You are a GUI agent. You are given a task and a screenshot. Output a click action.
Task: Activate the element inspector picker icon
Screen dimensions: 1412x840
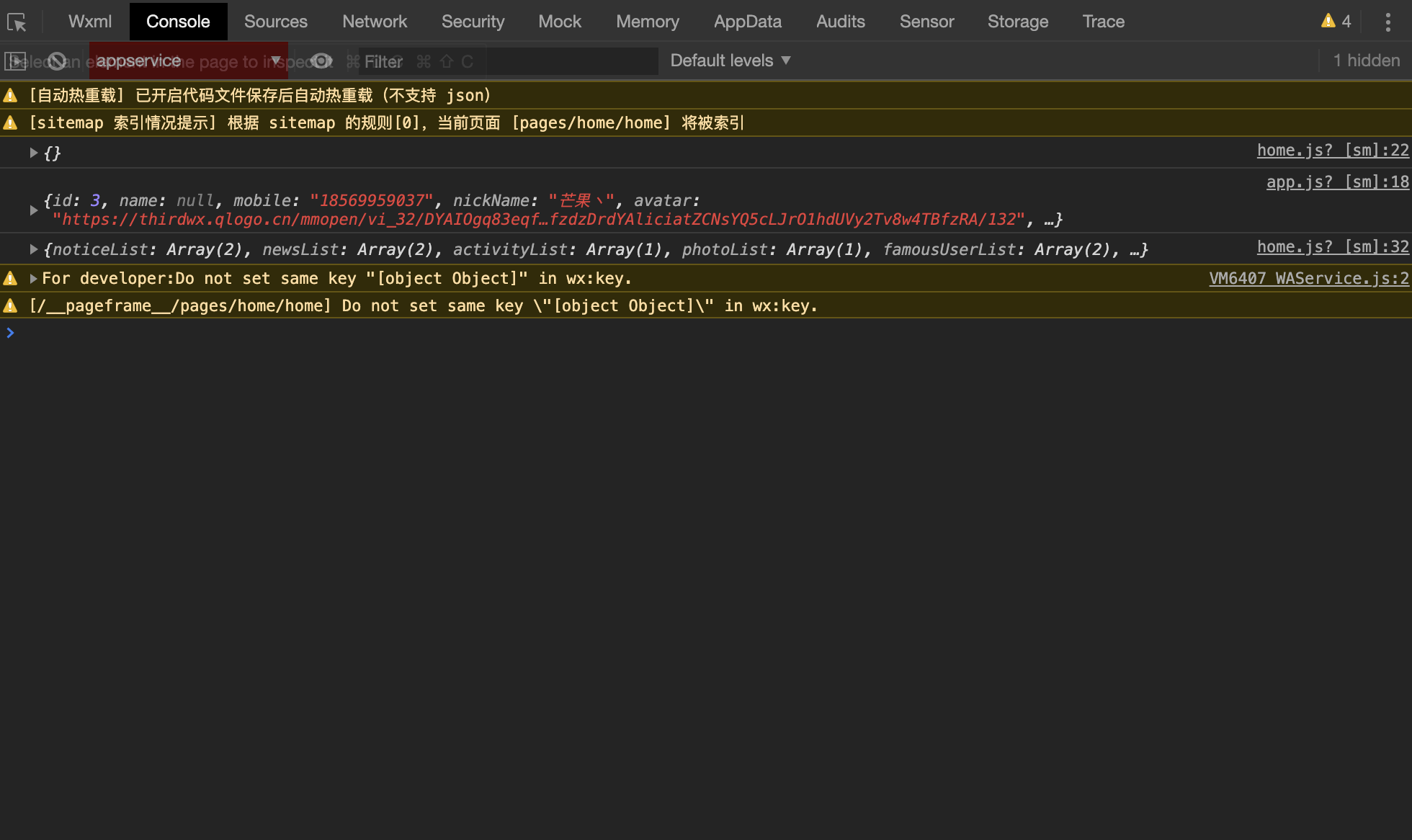17,22
